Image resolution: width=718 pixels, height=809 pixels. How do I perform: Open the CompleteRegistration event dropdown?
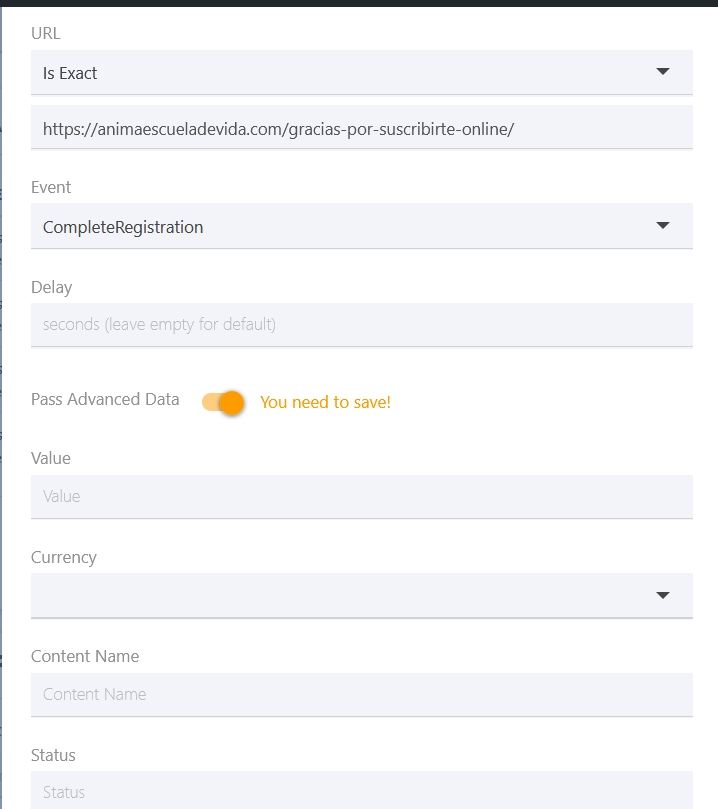pos(362,226)
